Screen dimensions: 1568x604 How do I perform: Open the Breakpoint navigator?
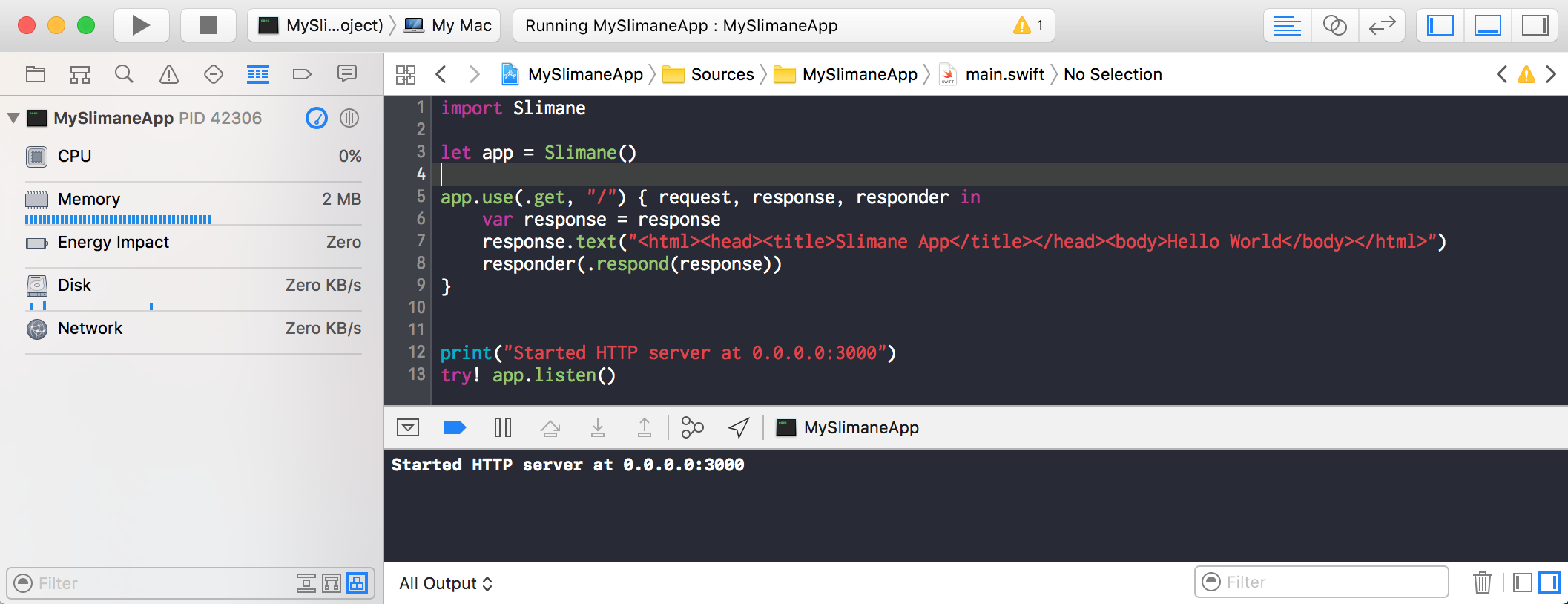pos(302,74)
